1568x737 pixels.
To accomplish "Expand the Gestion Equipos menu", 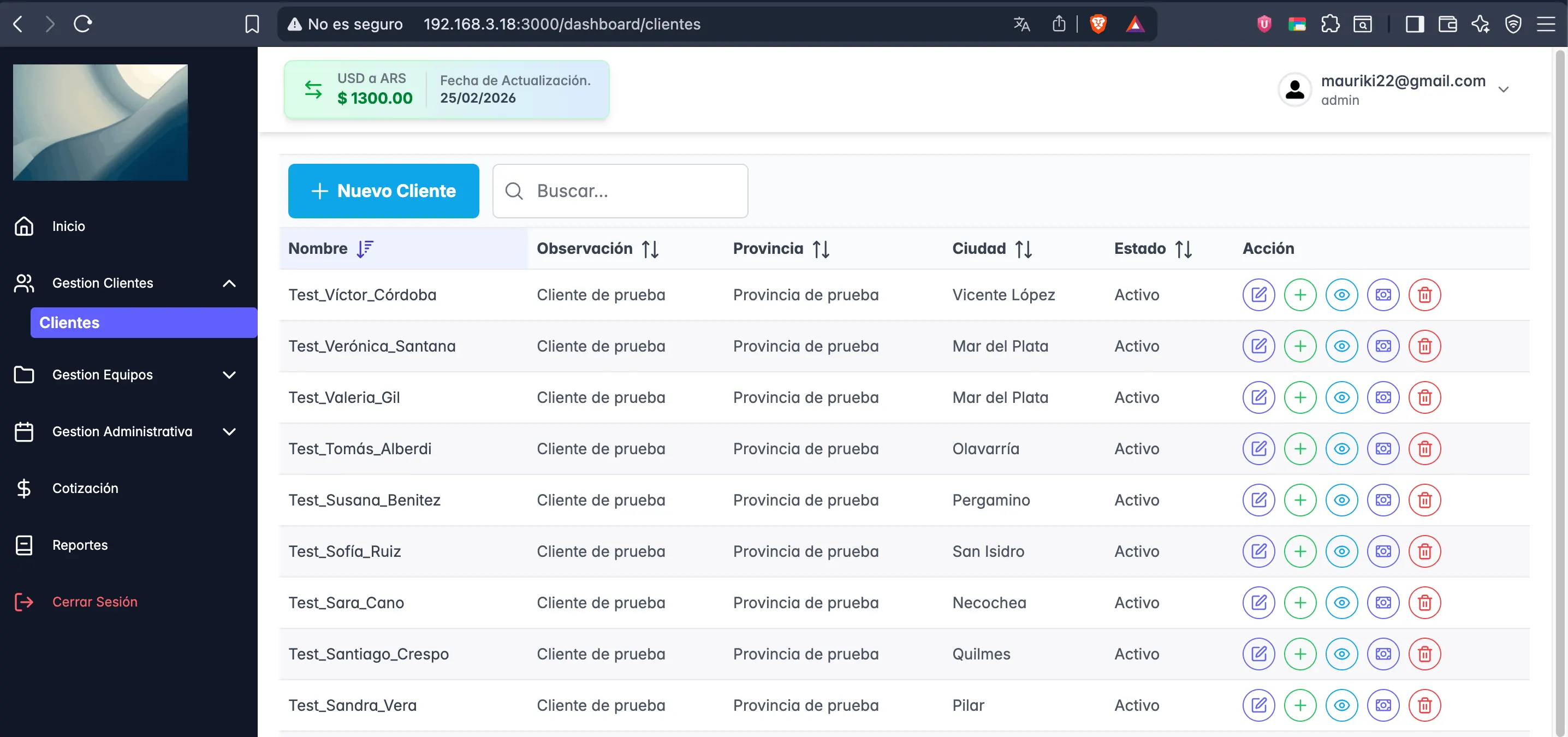I will (229, 375).
